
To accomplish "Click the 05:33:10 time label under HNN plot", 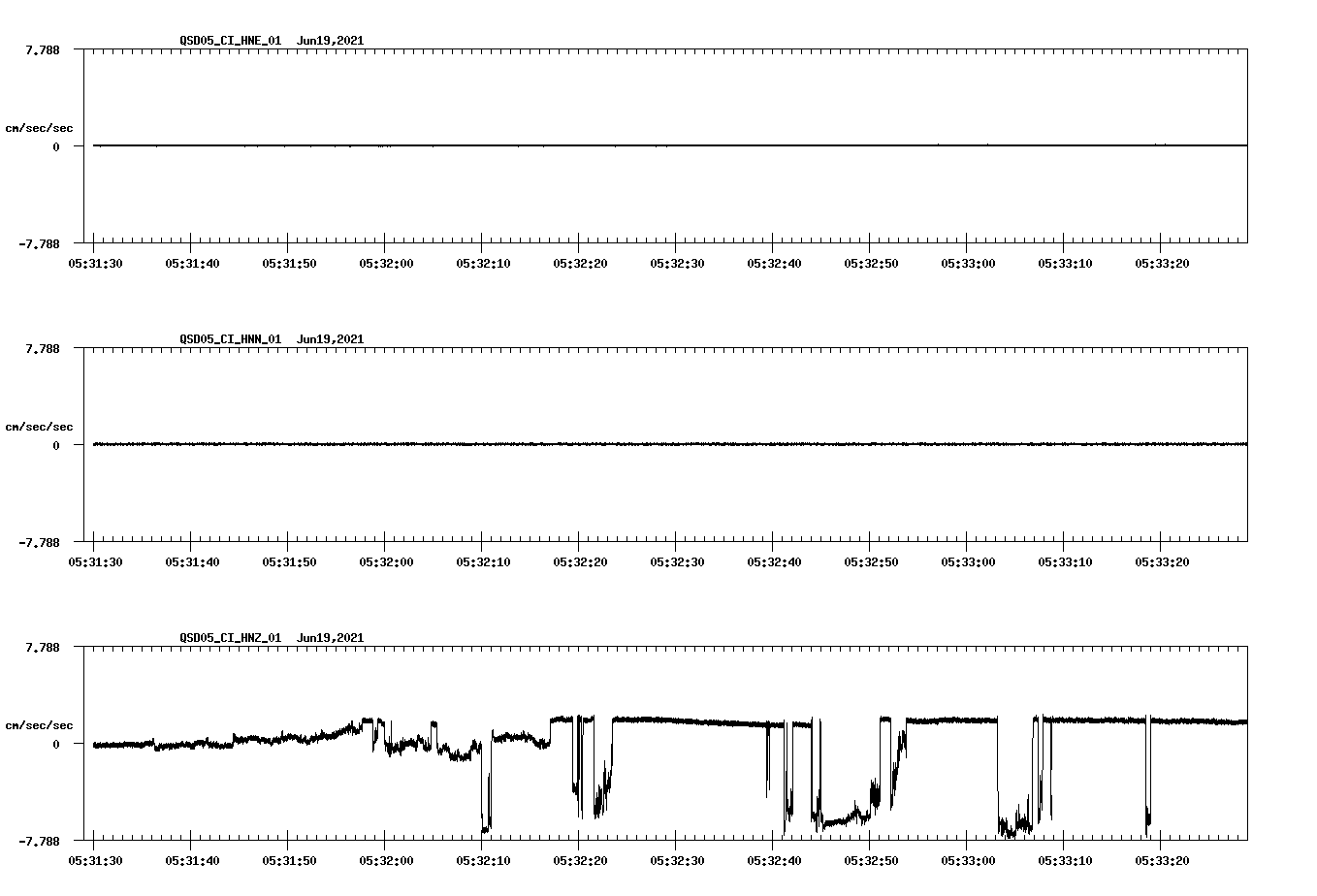I will 1065,561.
